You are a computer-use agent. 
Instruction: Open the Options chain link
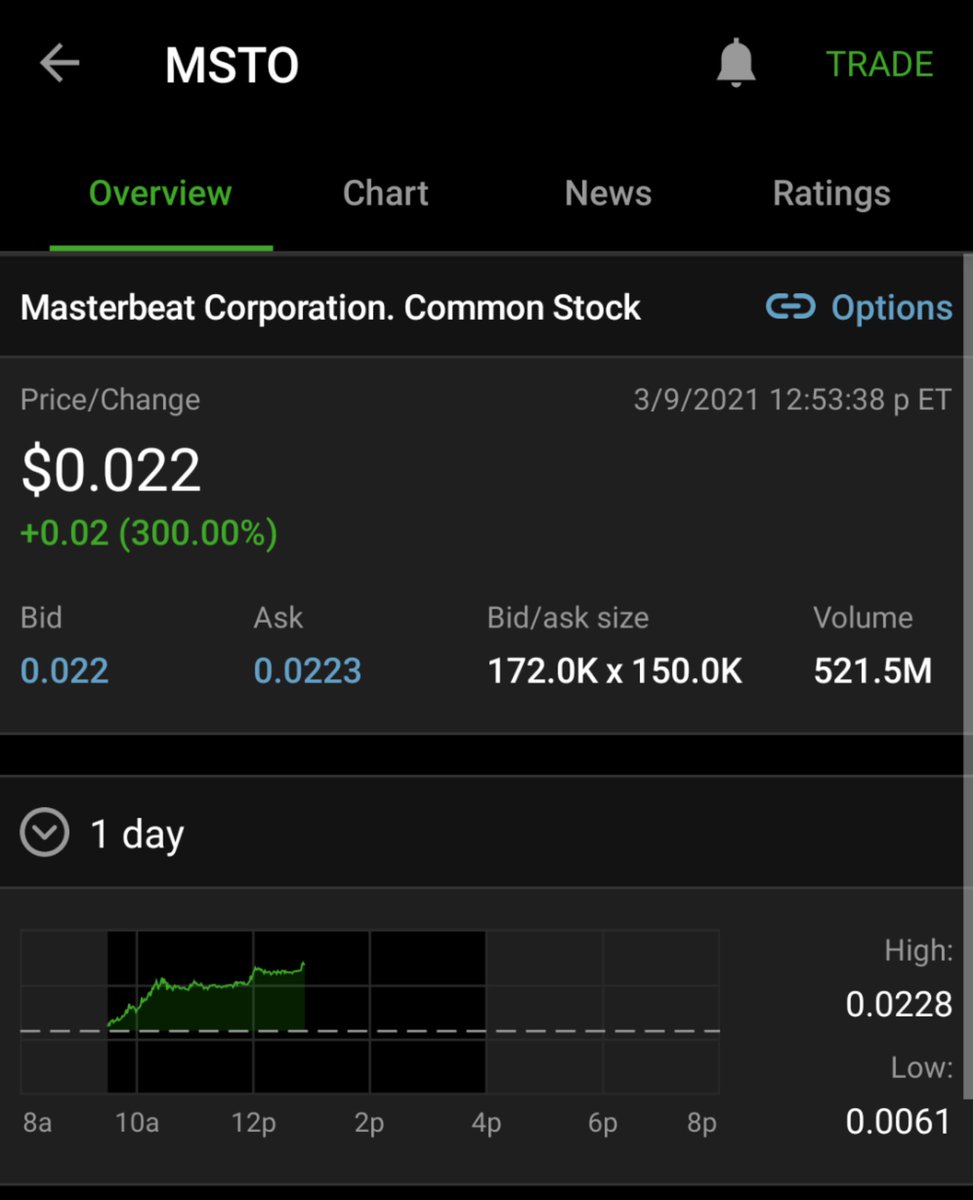pos(860,308)
